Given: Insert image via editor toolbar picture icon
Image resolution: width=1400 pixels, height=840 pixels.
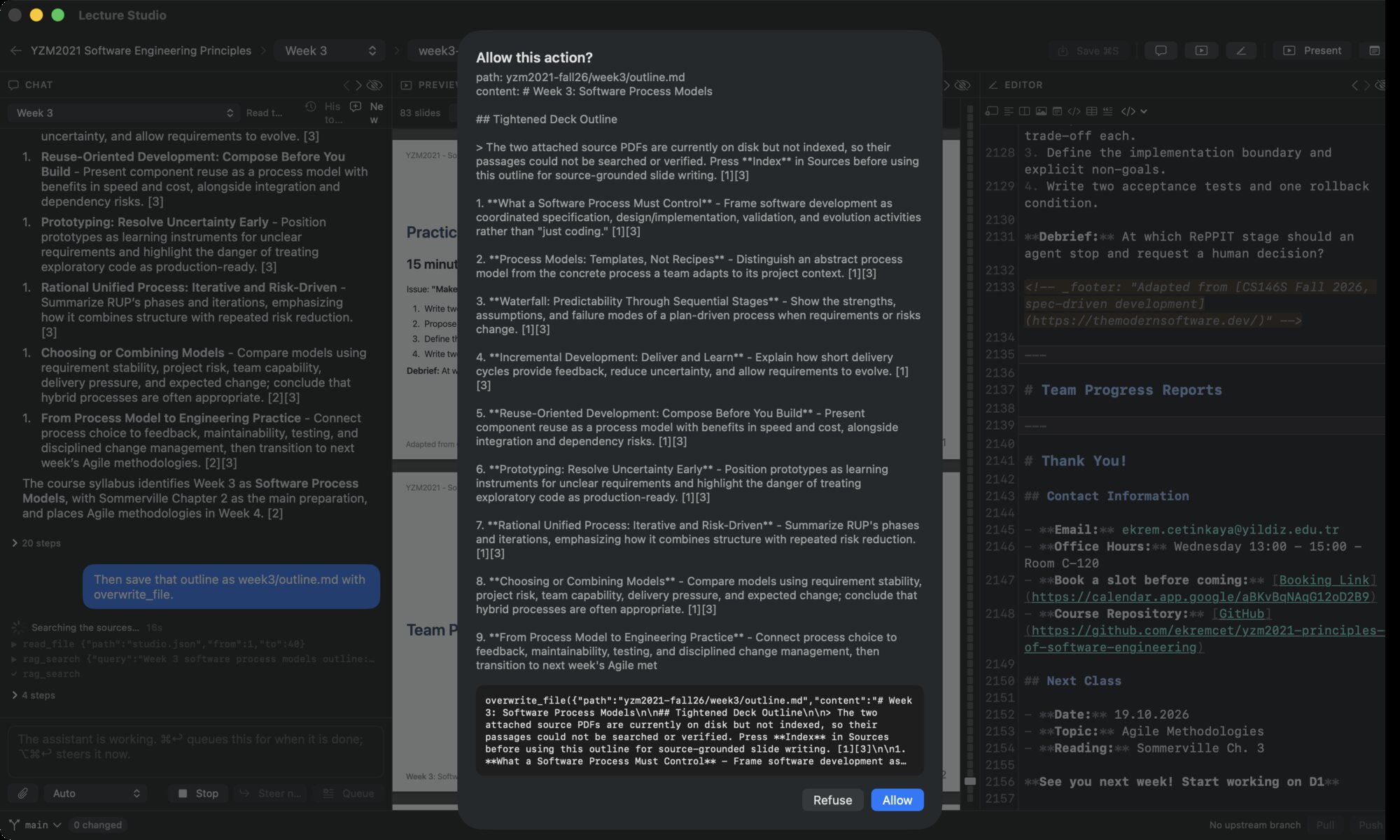Looking at the screenshot, I should click(1042, 111).
